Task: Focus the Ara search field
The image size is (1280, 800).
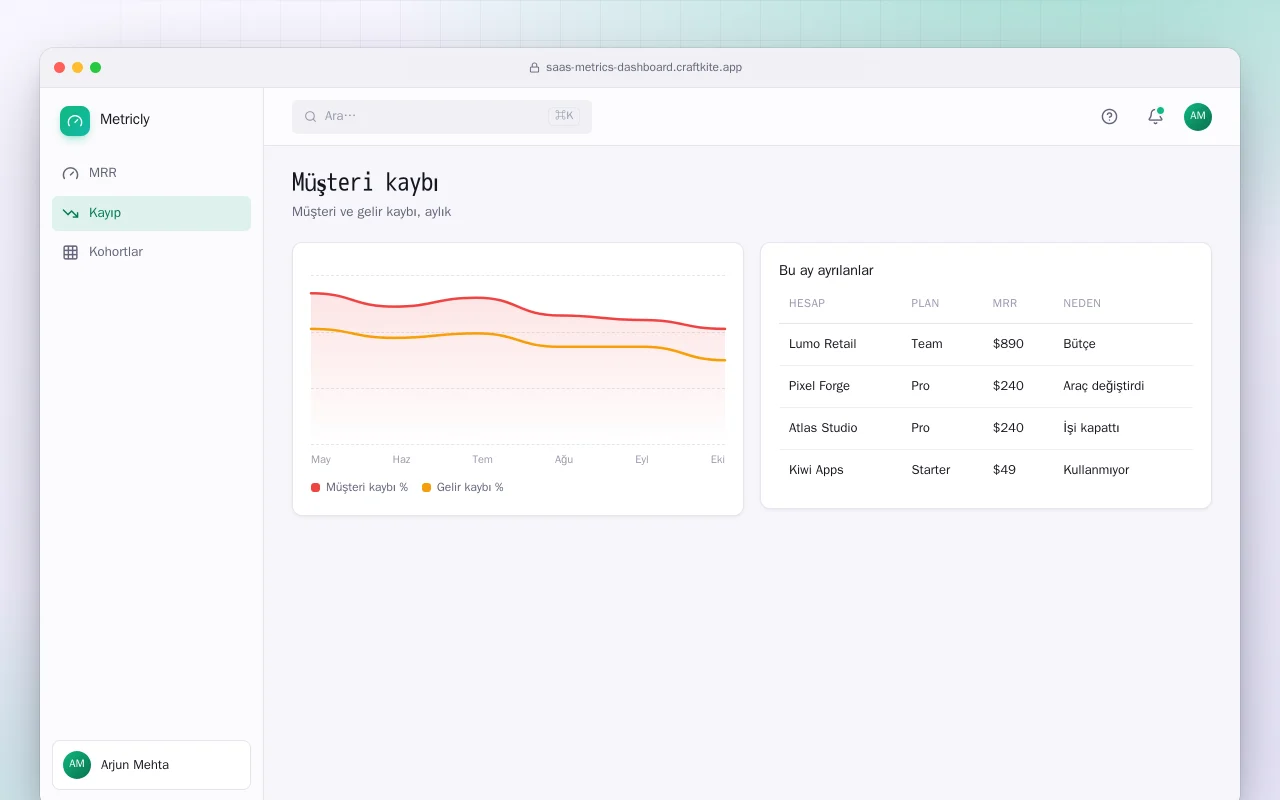Action: tap(442, 116)
